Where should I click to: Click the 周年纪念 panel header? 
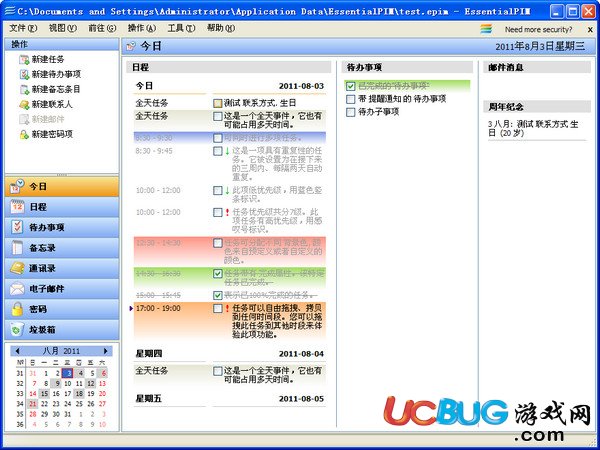[537, 107]
